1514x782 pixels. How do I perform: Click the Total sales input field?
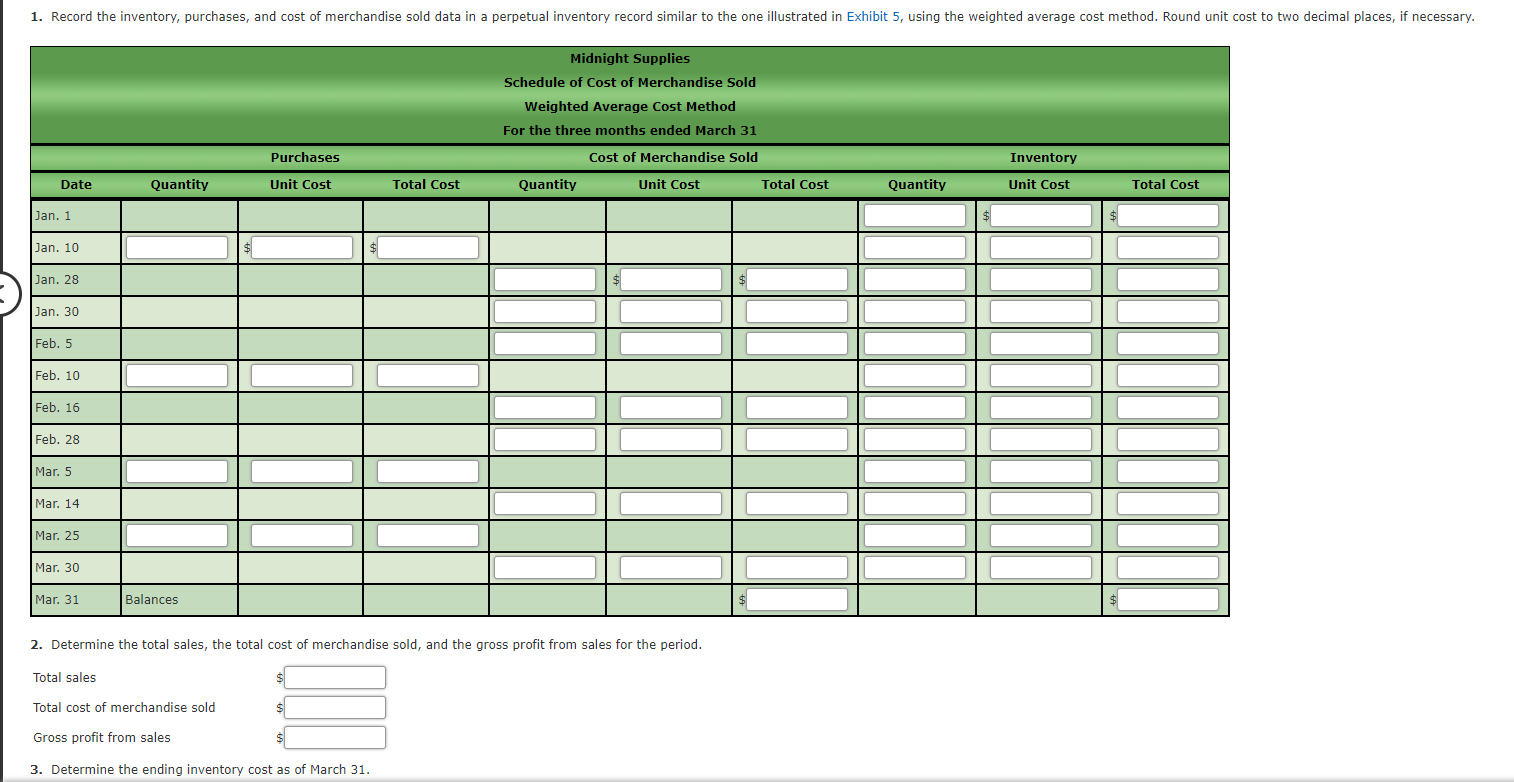[335, 678]
